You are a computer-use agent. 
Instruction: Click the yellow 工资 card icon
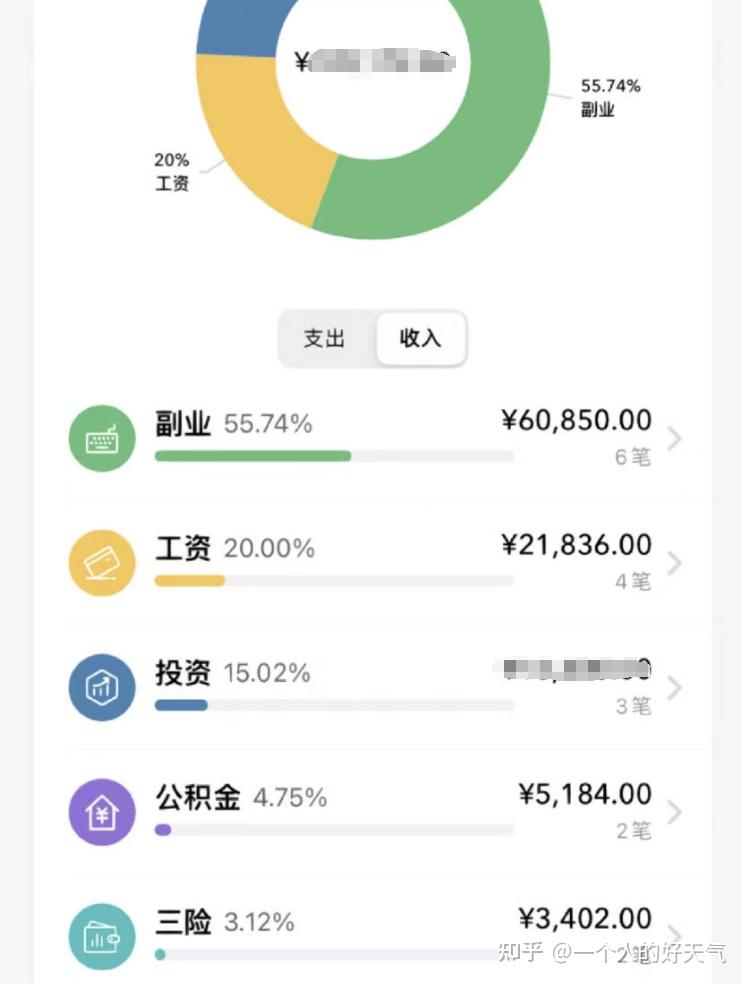coord(102,563)
